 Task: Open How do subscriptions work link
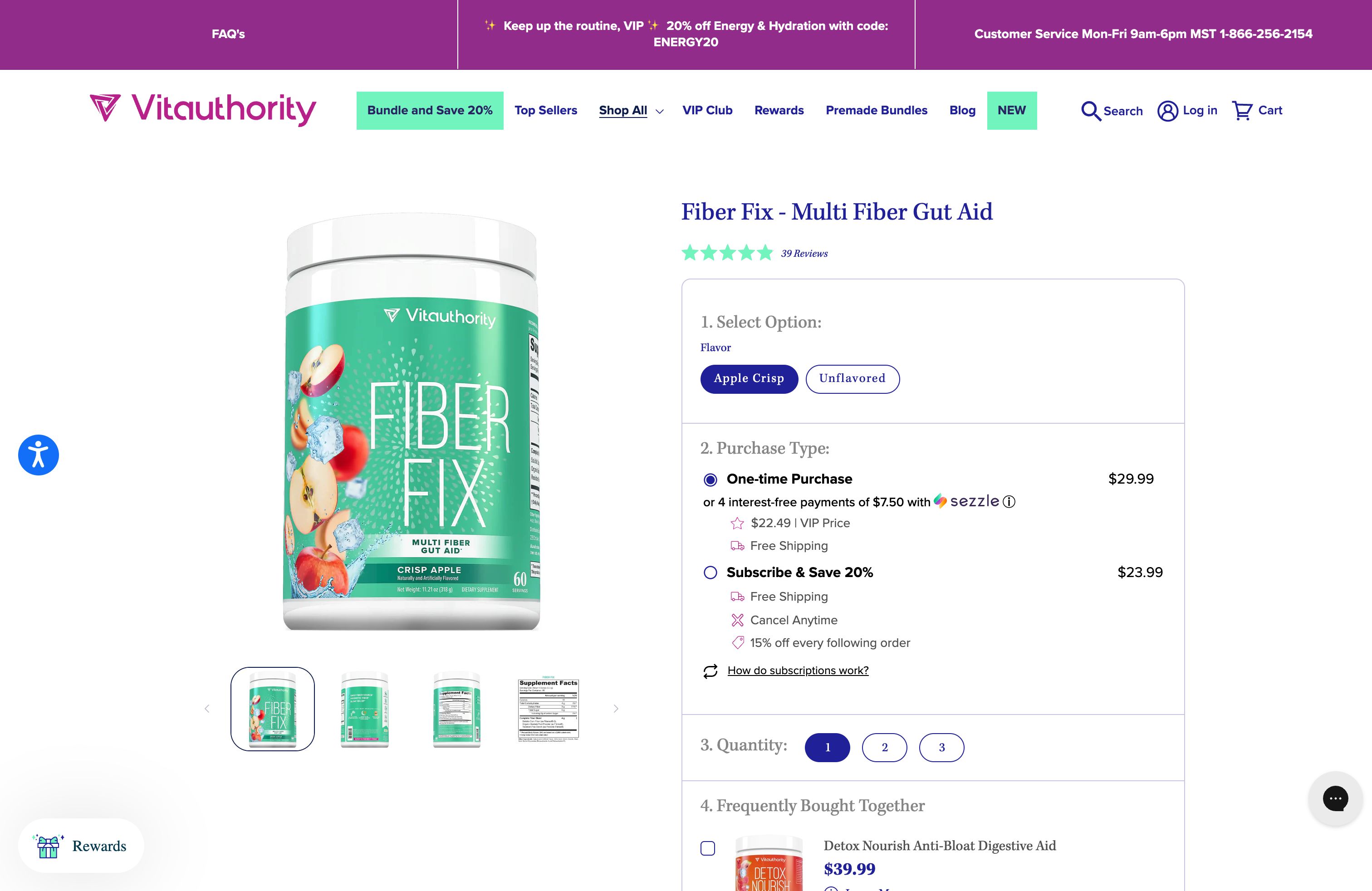(x=798, y=670)
